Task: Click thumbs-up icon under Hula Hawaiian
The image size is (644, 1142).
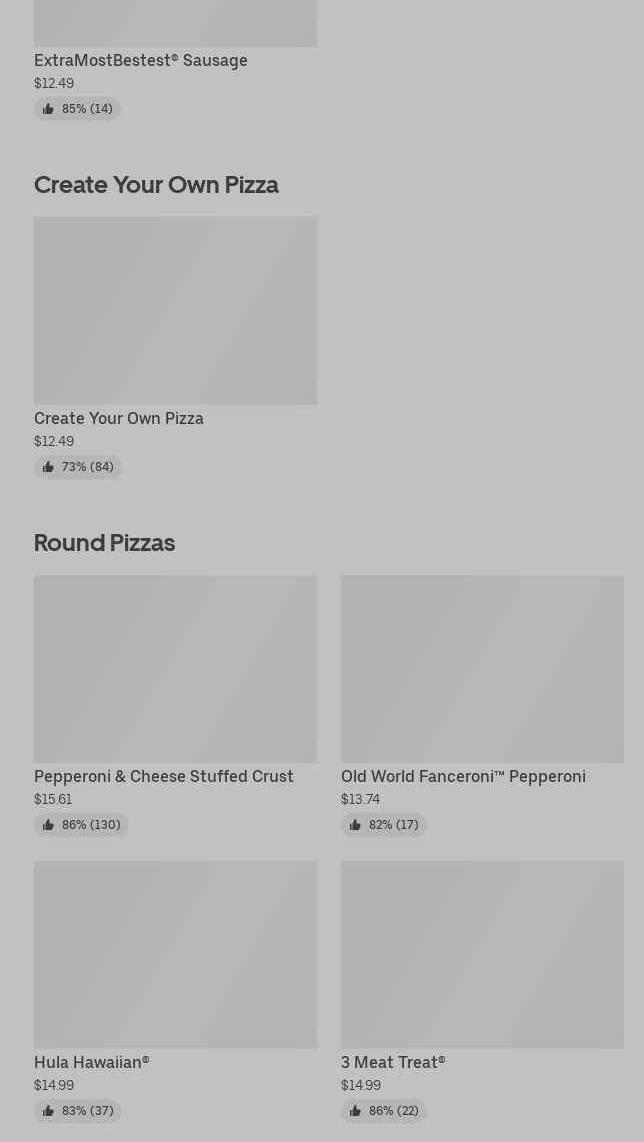Action: (x=48, y=1111)
